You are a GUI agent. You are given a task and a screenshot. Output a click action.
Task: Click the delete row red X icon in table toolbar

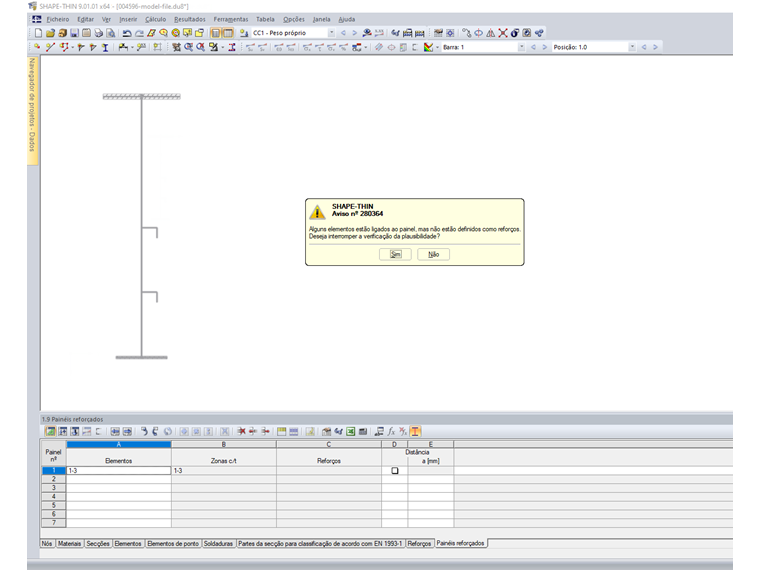tap(241, 431)
